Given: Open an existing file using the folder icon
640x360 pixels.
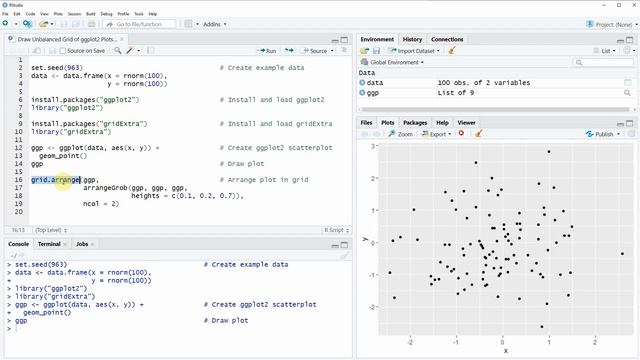Looking at the screenshot, I should [x=43, y=24].
